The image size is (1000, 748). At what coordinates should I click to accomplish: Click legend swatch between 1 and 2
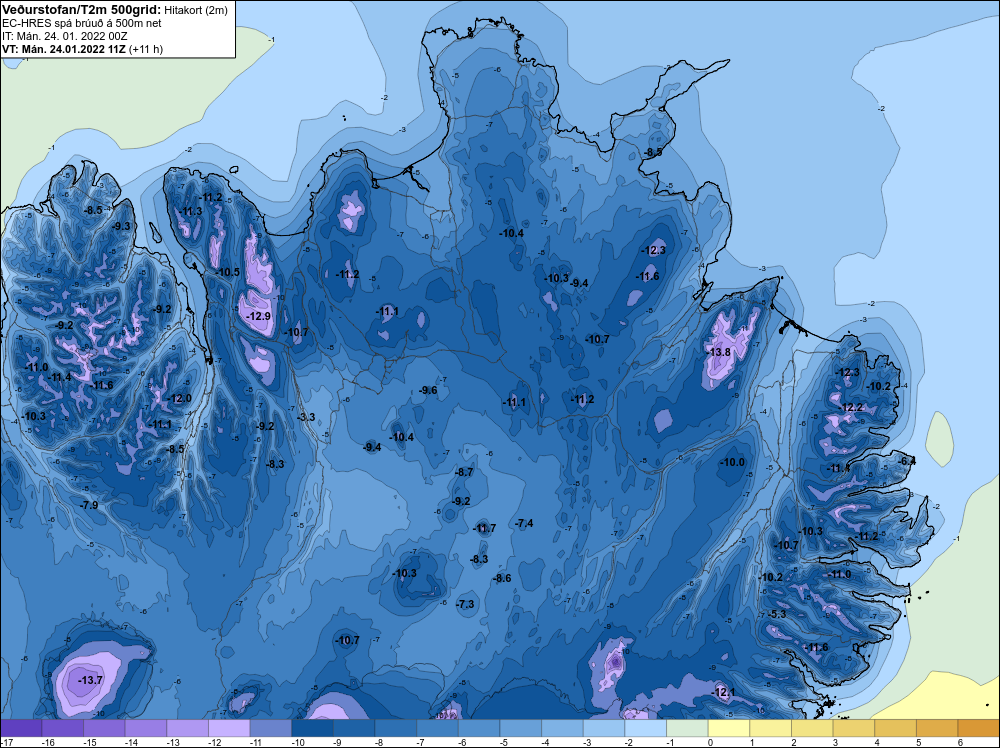(x=771, y=728)
